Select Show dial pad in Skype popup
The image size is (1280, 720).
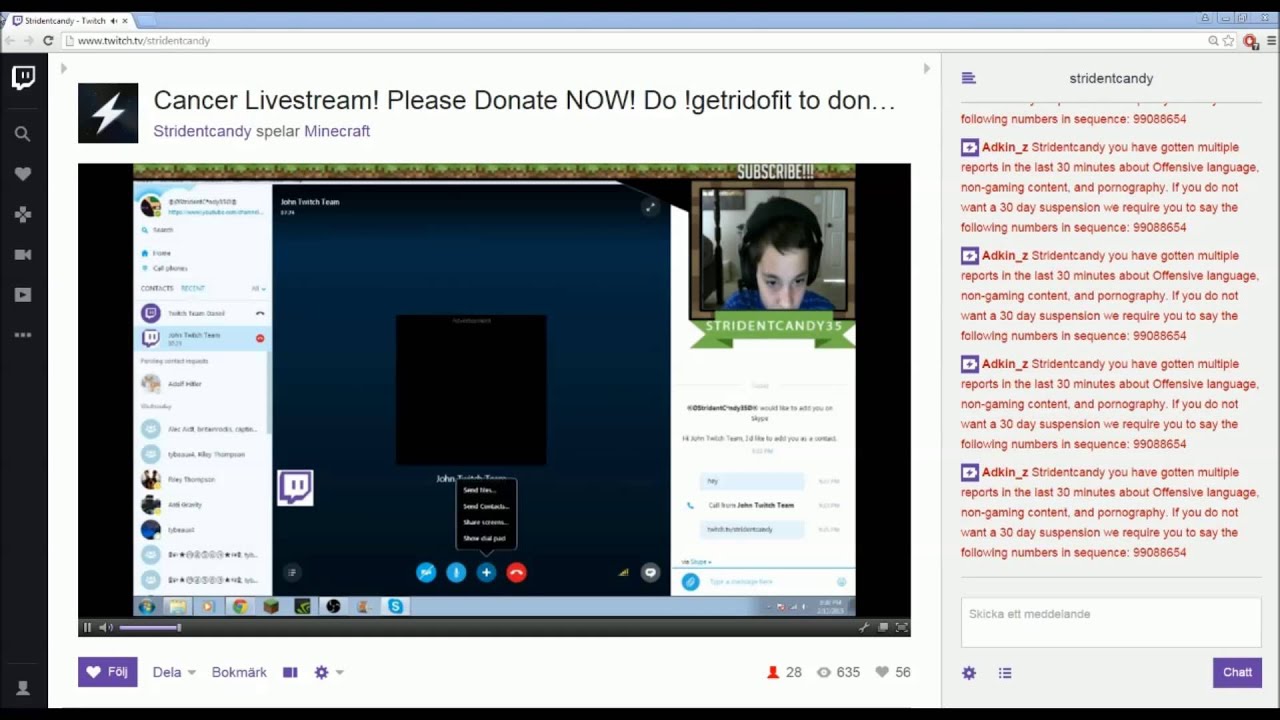pos(486,538)
